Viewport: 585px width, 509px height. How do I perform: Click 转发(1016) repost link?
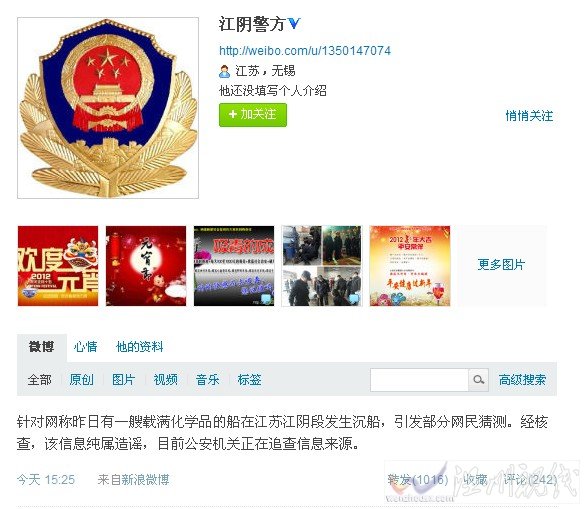pos(418,480)
